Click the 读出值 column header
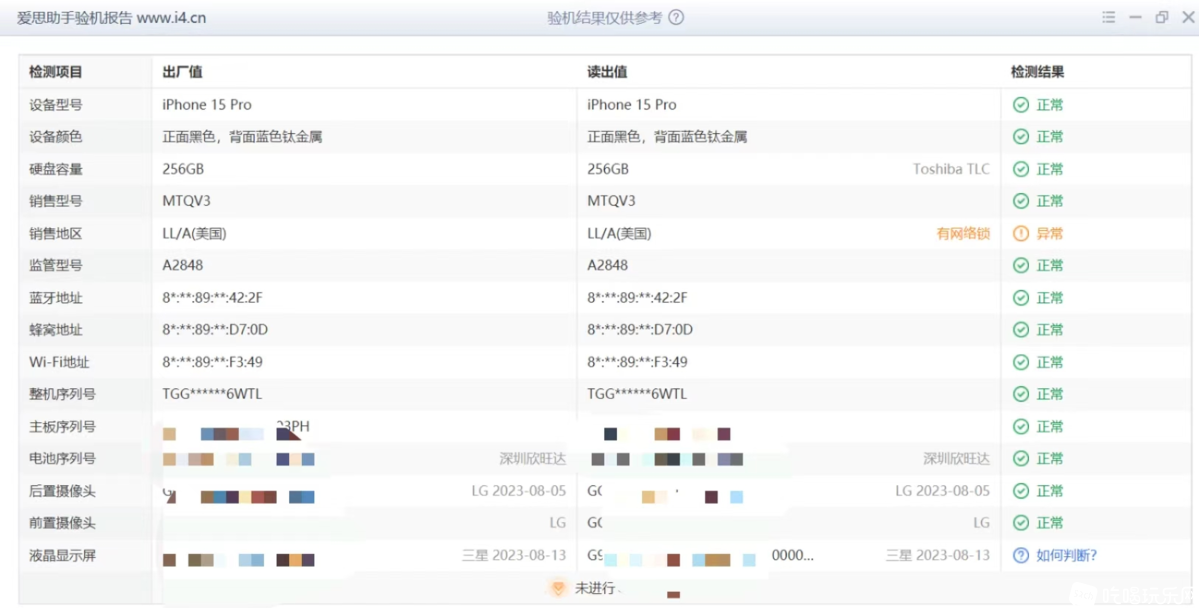Viewport: 1199px width, 608px height. coord(607,72)
